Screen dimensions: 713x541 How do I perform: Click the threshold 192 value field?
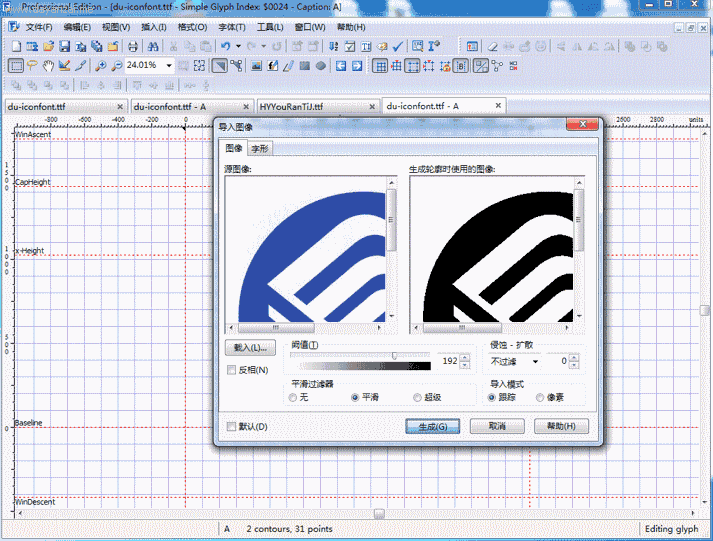(x=449, y=361)
